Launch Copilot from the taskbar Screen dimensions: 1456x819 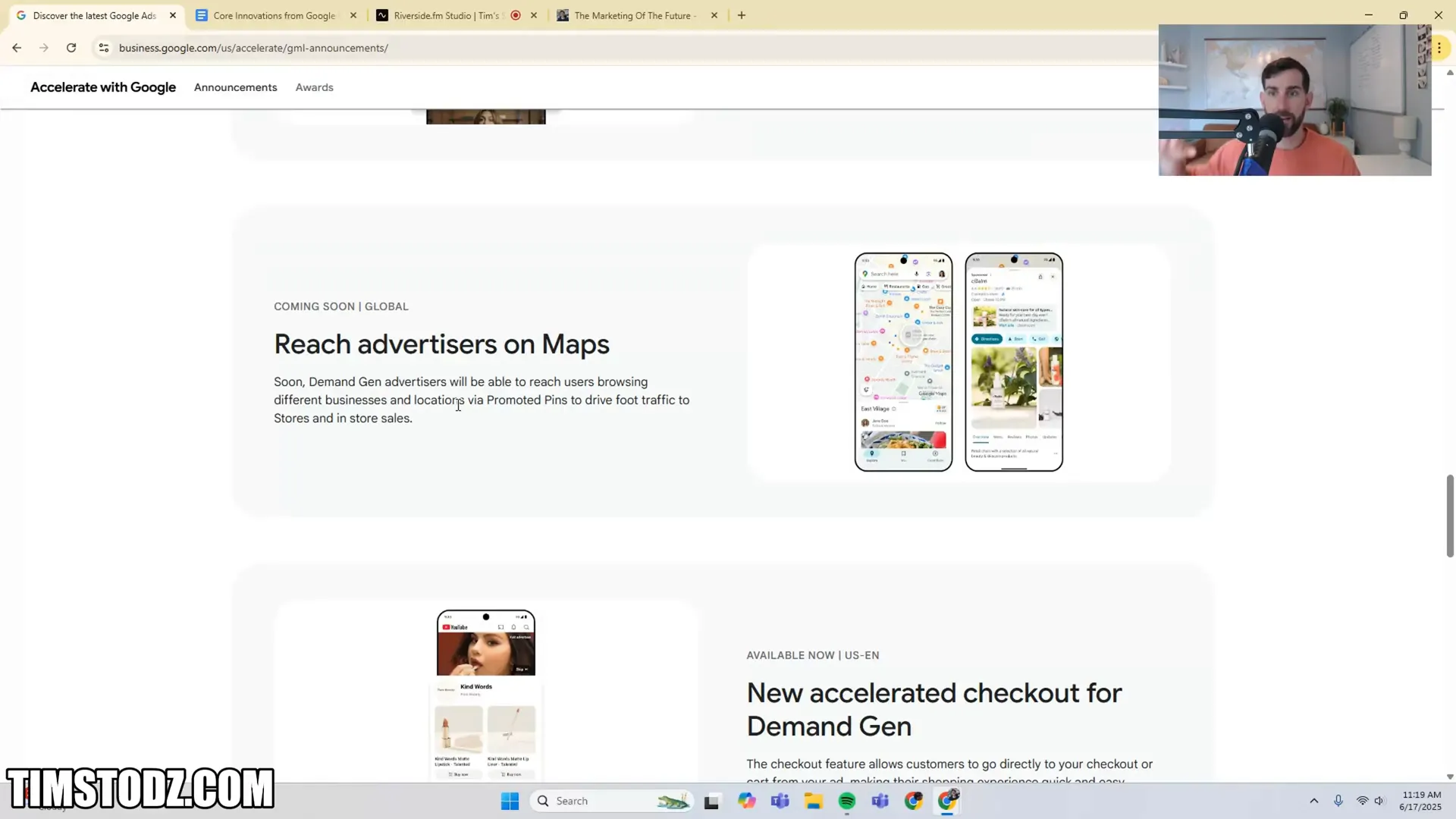pyautogui.click(x=747, y=801)
